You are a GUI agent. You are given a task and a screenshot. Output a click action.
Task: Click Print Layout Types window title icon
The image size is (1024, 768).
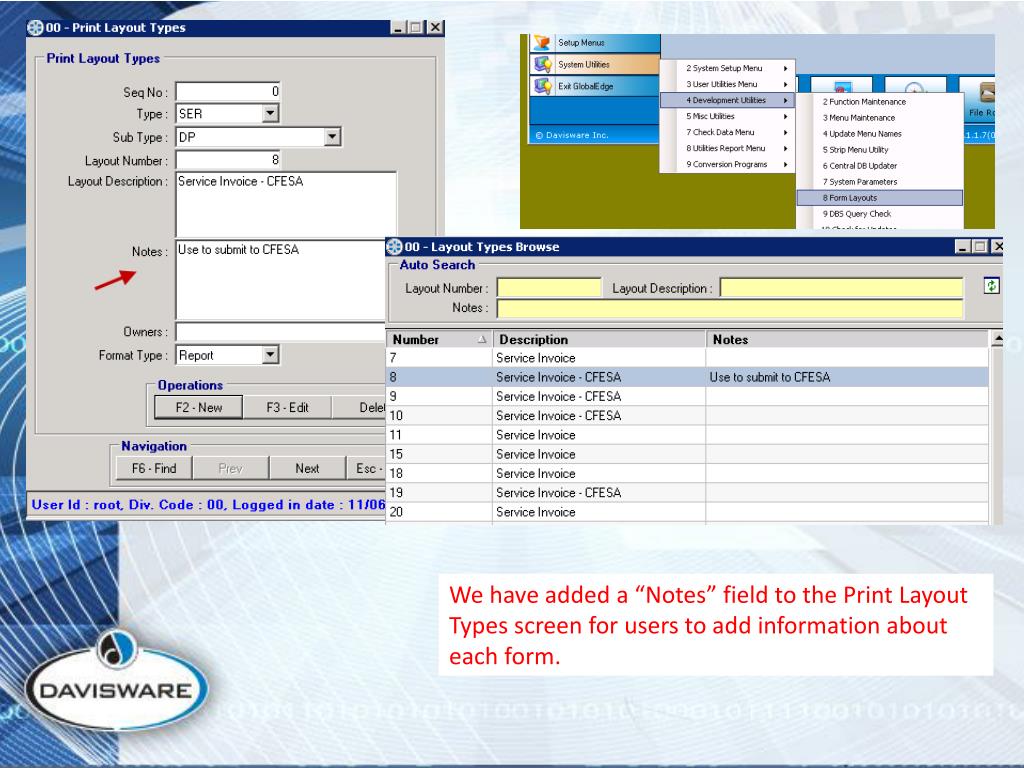pyautogui.click(x=35, y=27)
